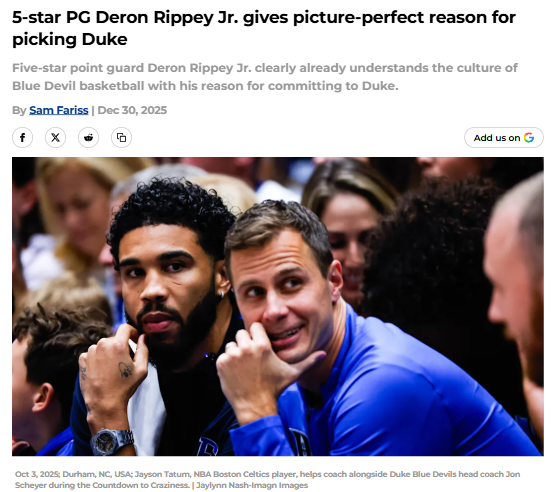This screenshot has width=553, height=492.
Task: Click "Countdown to Craziness" in the caption
Action: click(140, 485)
